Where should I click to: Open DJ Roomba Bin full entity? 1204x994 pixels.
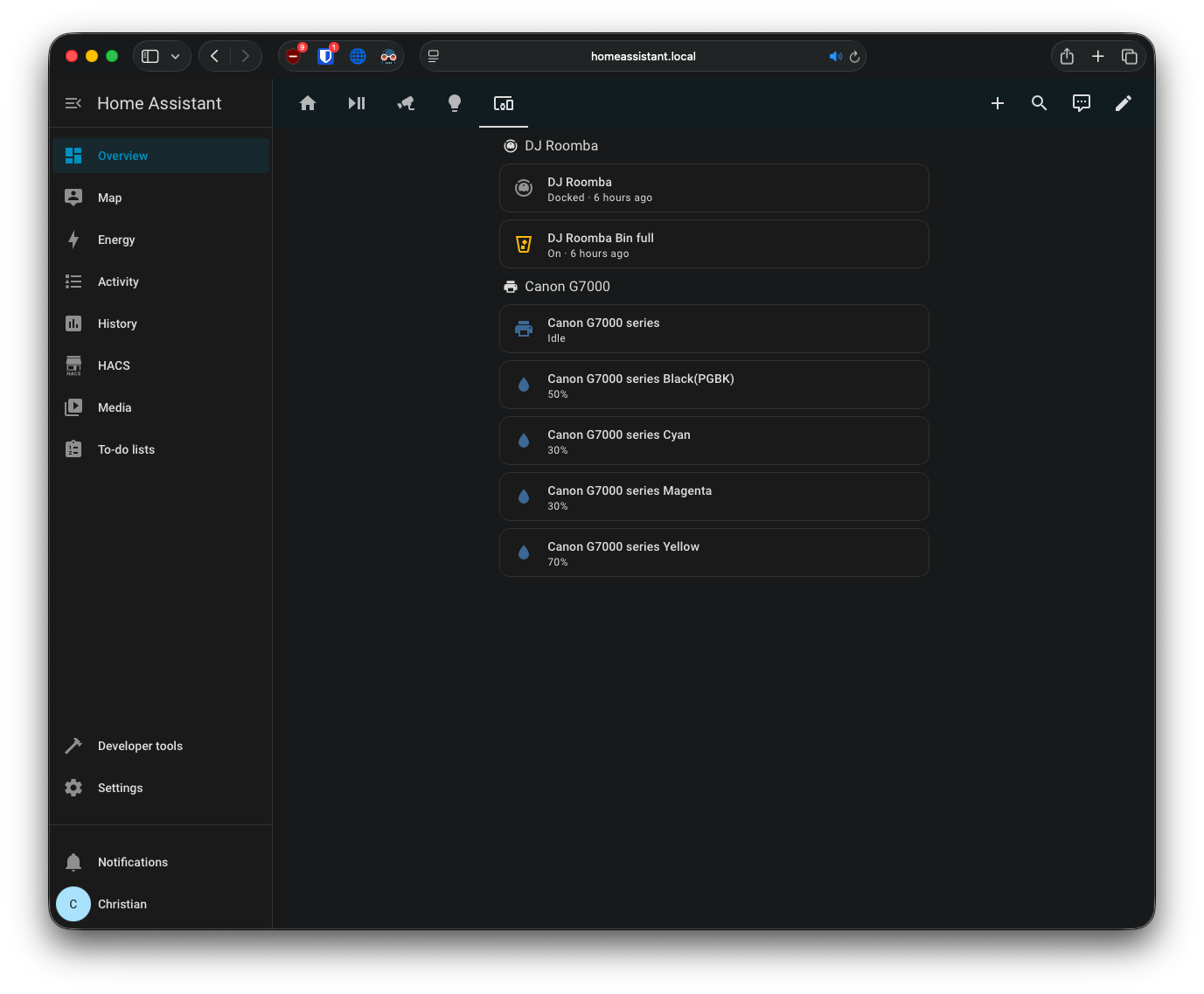click(713, 245)
